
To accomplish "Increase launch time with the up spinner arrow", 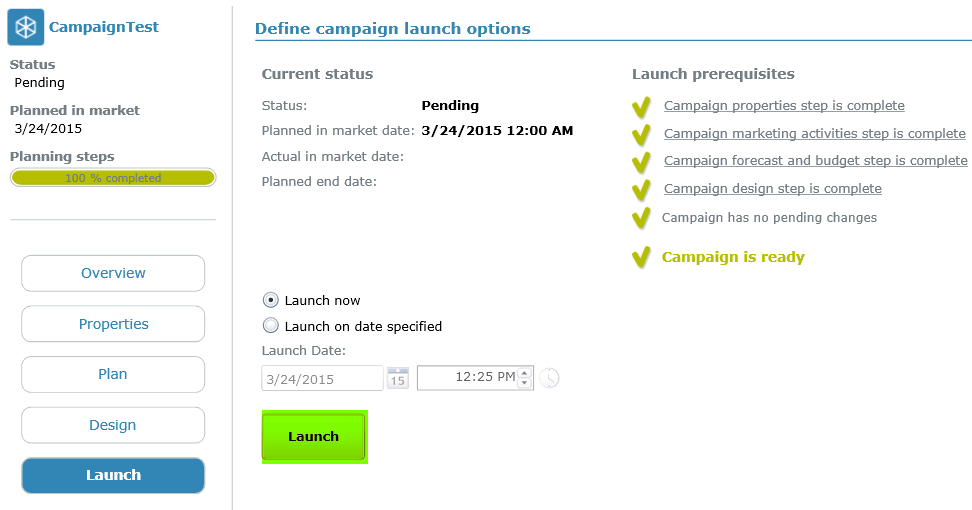I will pyautogui.click(x=525, y=373).
